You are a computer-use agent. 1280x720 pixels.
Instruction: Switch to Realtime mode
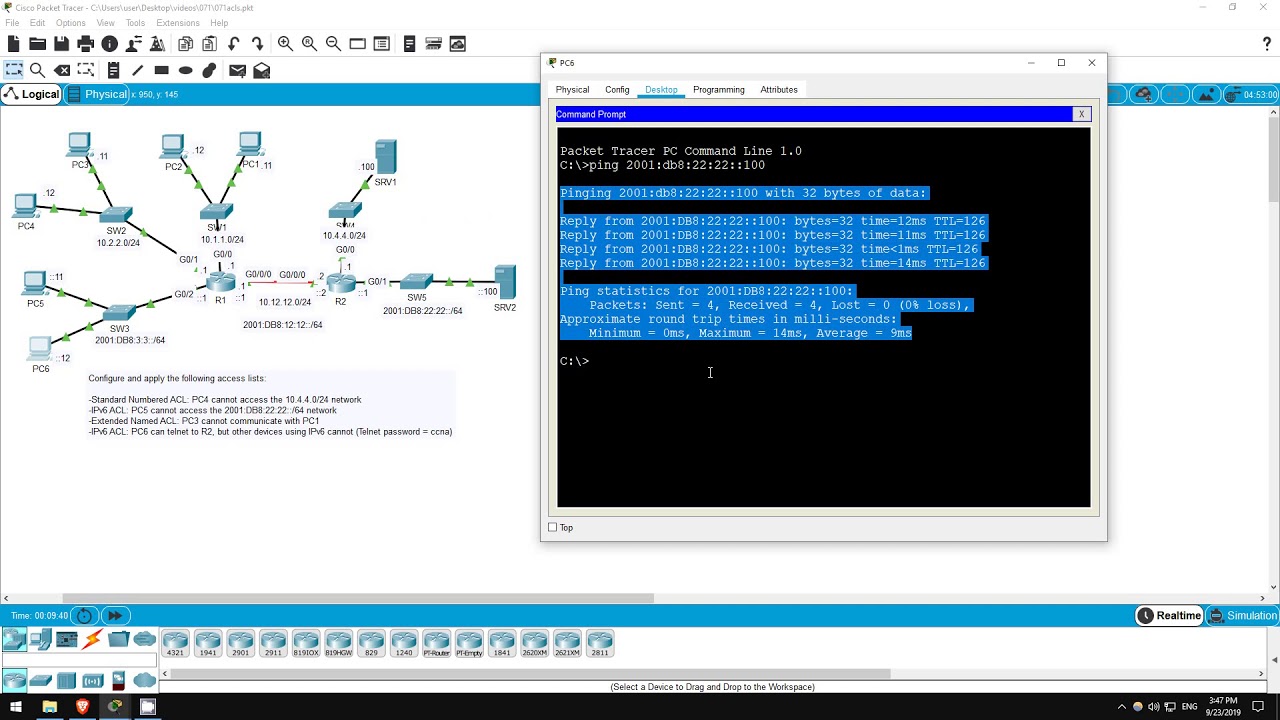pyautogui.click(x=1168, y=615)
